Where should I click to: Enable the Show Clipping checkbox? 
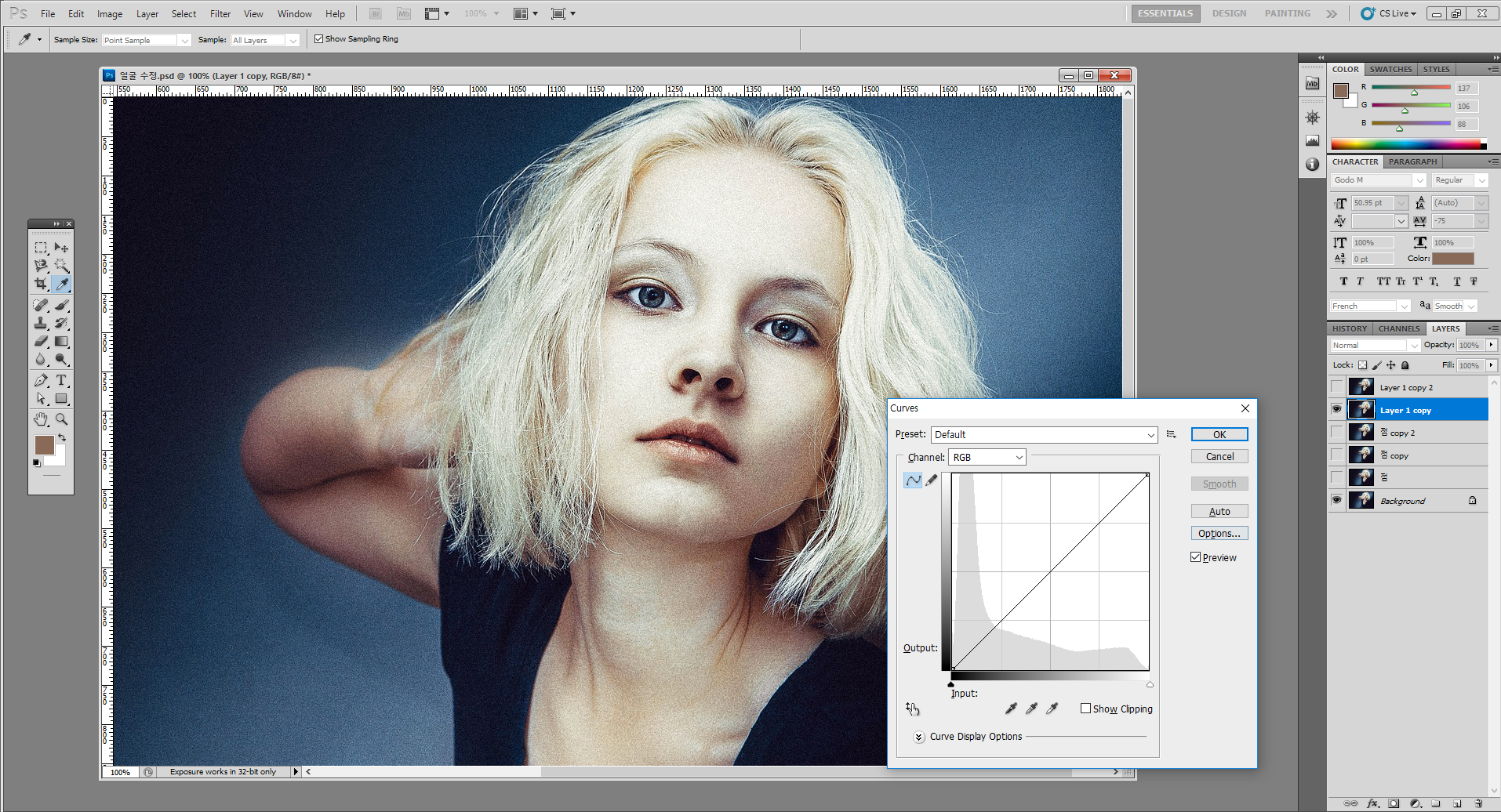[1085, 709]
